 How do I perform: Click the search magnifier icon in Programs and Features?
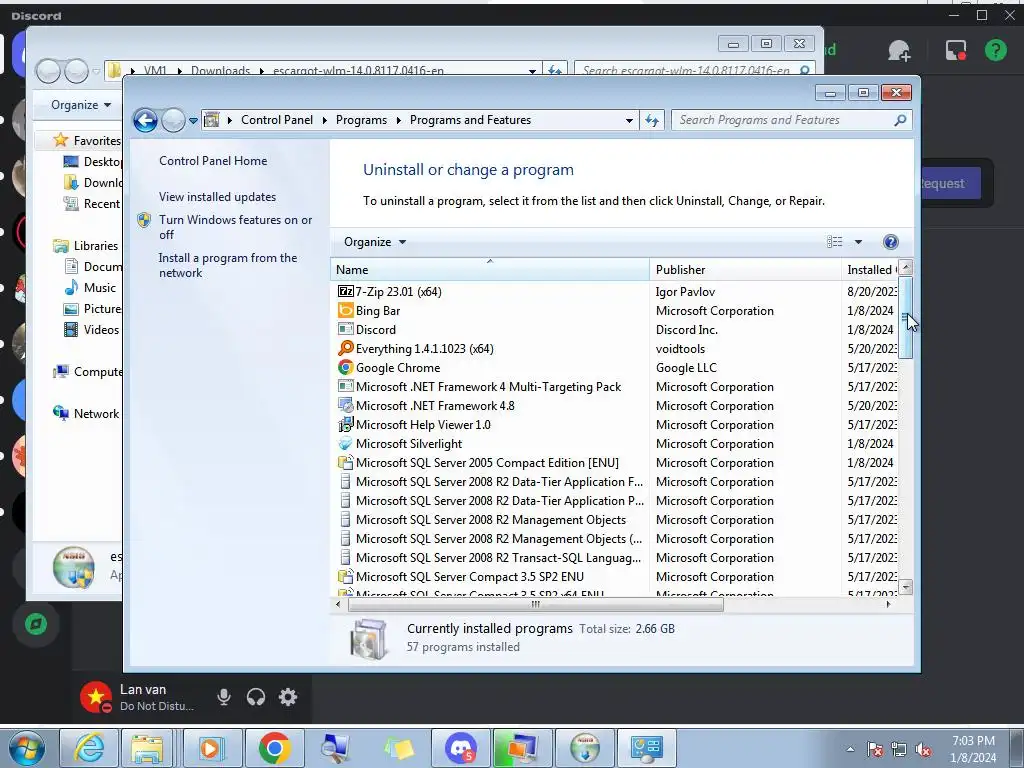point(900,120)
